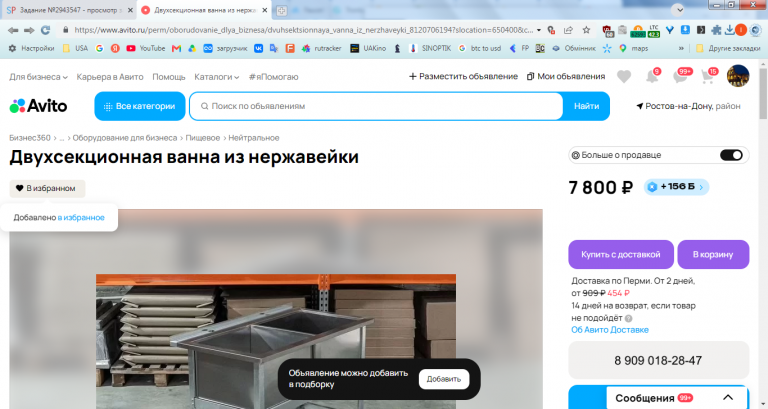Show hidden bookmarks with the chevron
Screen dimensions: 768x409
coord(681,48)
